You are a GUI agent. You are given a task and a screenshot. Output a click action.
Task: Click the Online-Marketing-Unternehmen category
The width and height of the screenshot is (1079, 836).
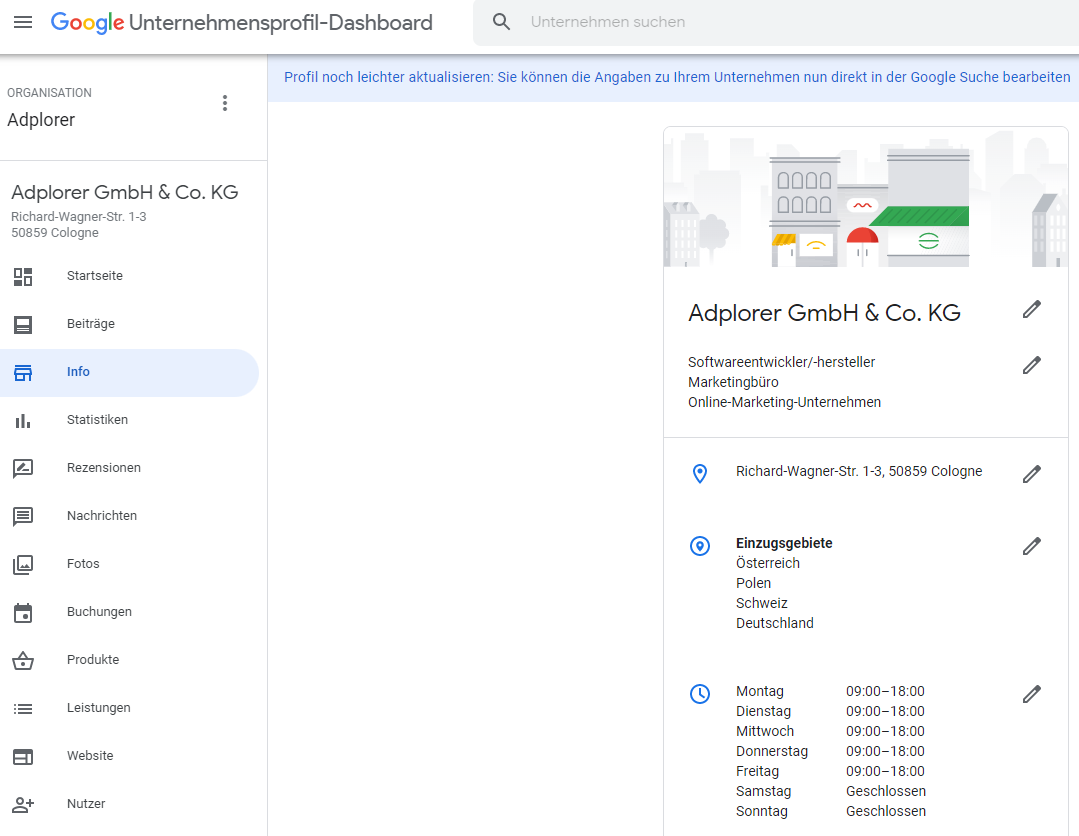point(784,402)
